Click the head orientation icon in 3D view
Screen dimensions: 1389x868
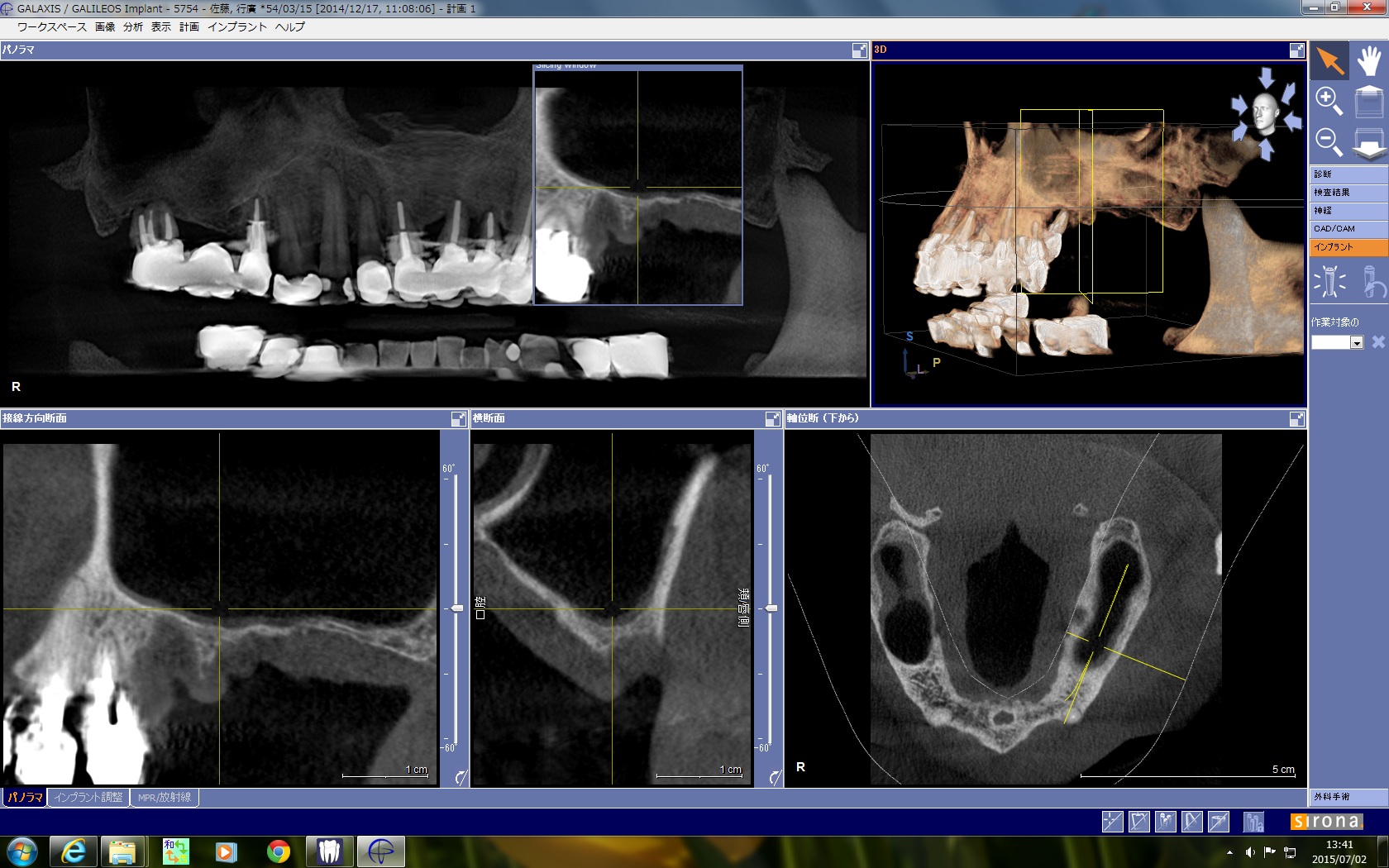1264,112
